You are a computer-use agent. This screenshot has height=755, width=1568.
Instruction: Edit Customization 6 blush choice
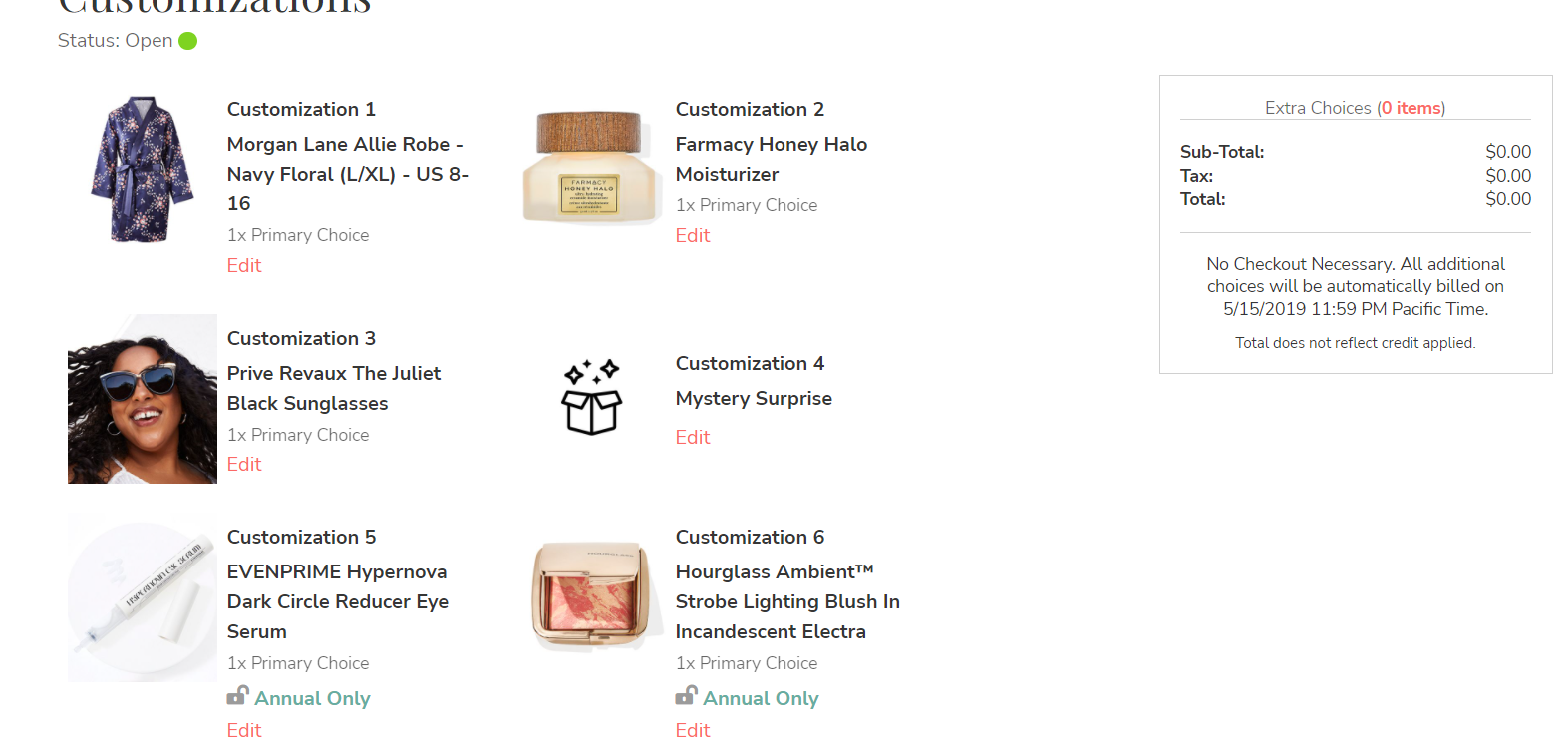click(x=693, y=731)
